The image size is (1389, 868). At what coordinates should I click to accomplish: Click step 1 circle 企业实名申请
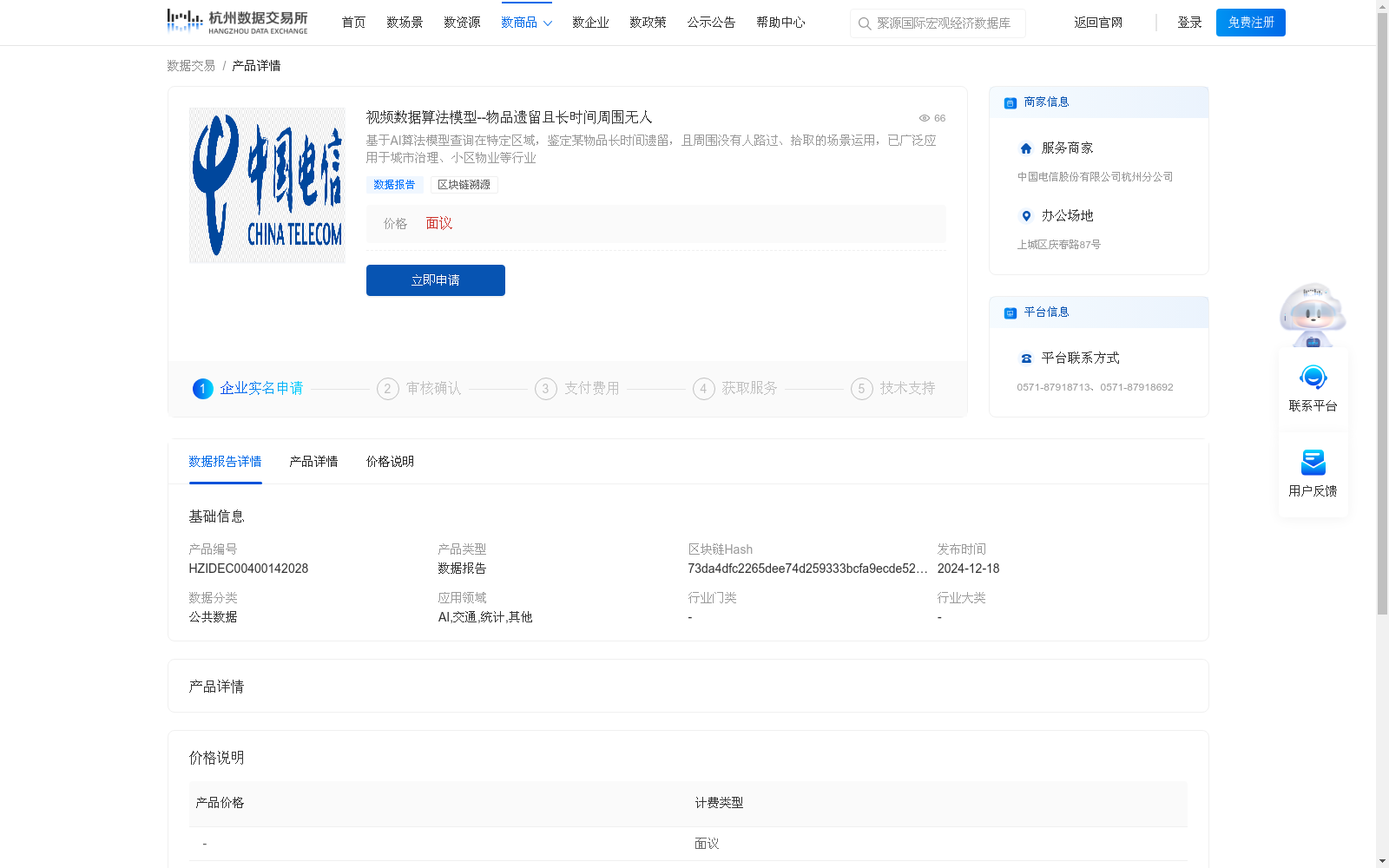coord(202,389)
